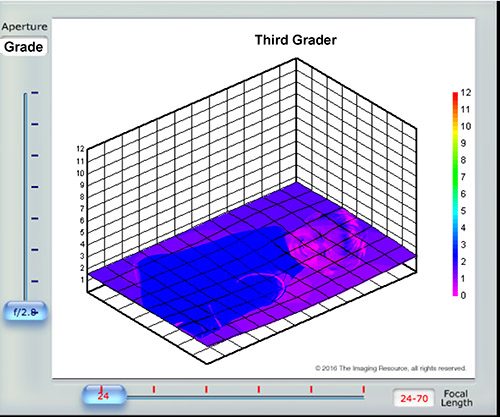Click third red tick on focal length slider

click(x=206, y=389)
